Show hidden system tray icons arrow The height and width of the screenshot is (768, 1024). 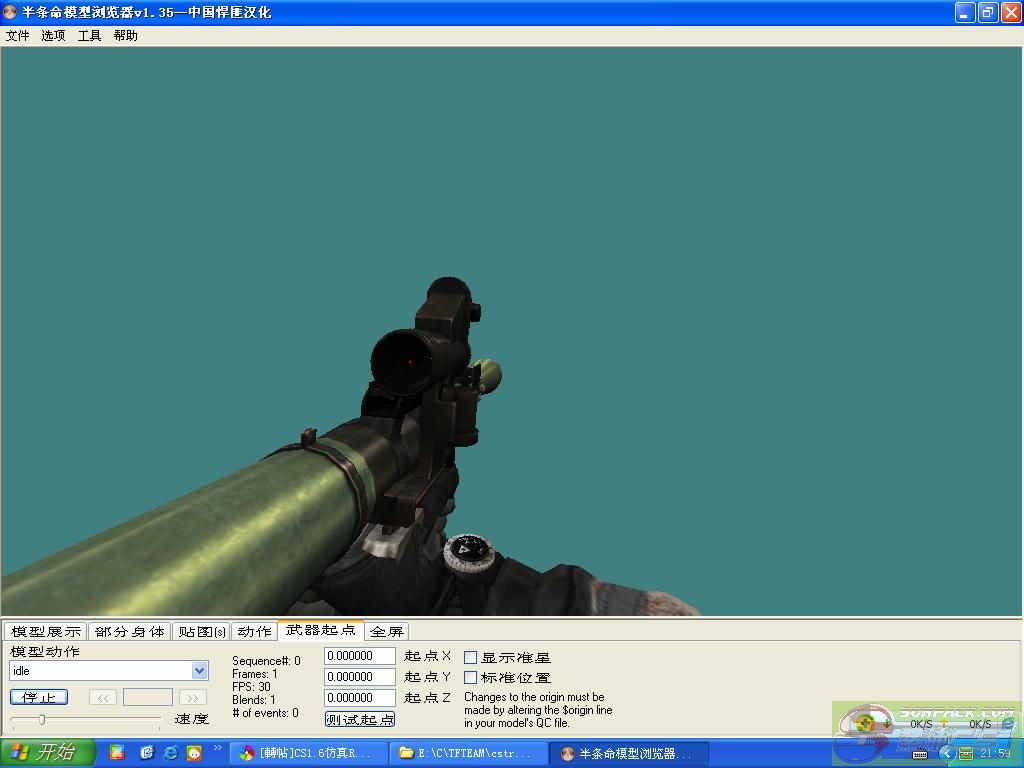pos(945,753)
